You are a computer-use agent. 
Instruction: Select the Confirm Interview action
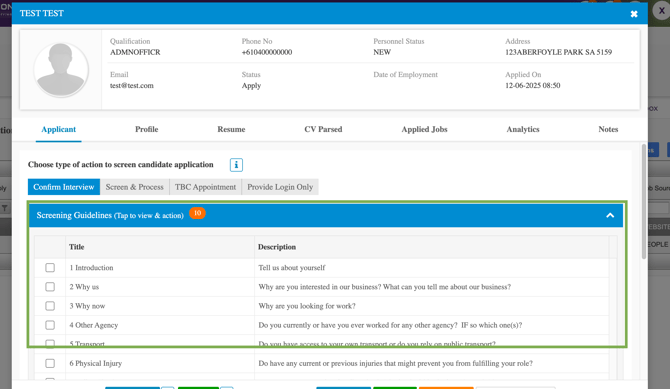coord(64,187)
